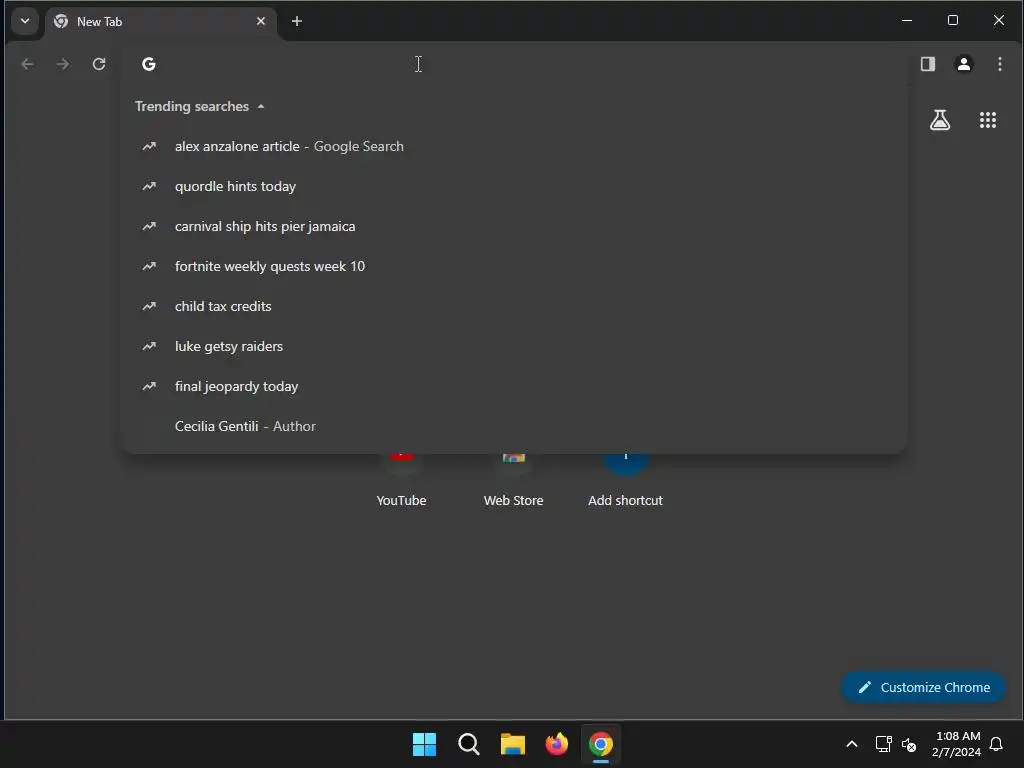Maximize the Chrome window
The image size is (1024, 768).
953,20
